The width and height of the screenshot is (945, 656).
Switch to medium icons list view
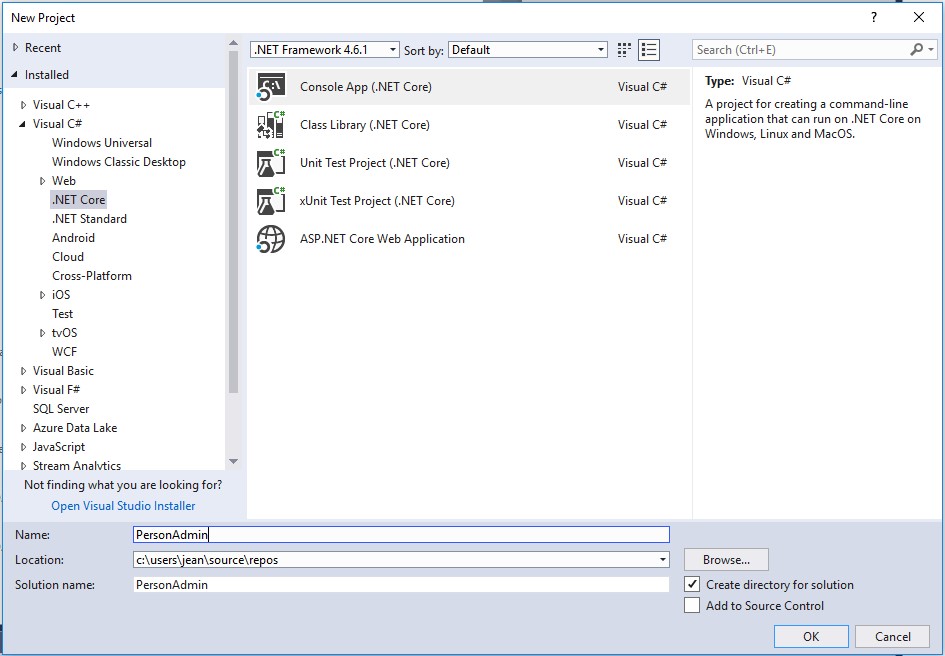tap(649, 50)
